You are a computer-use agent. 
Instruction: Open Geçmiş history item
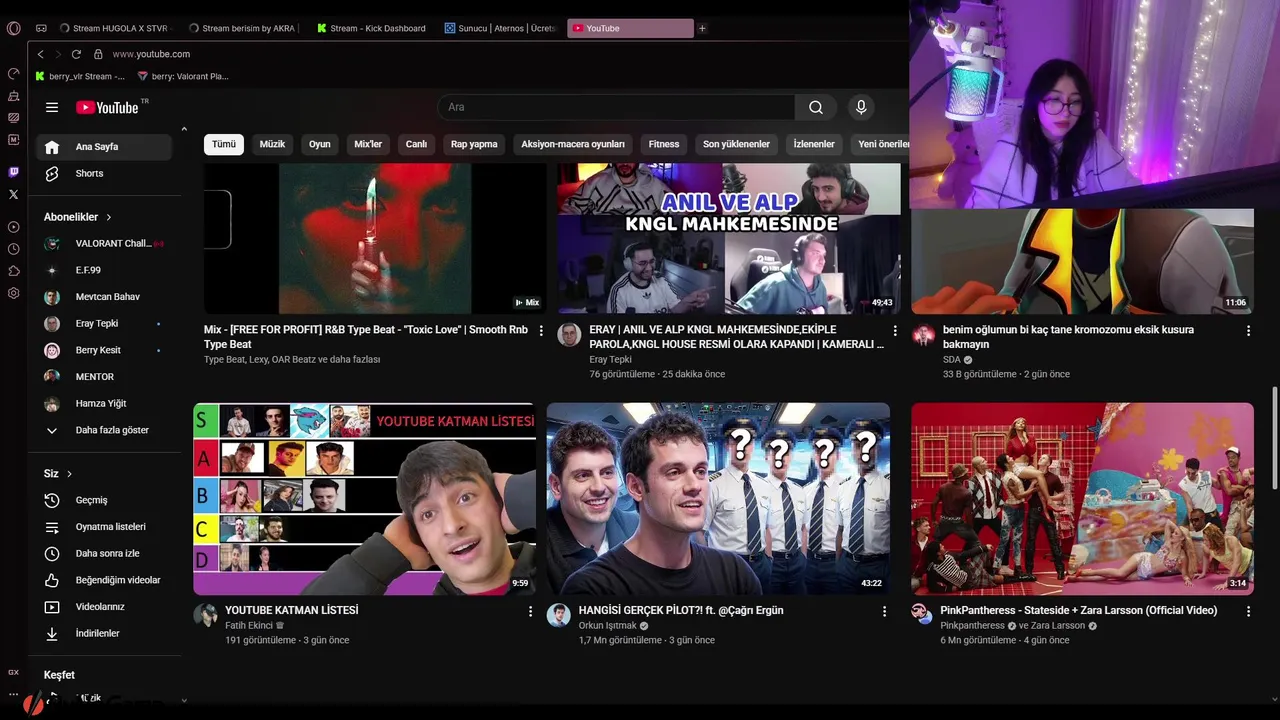tap(104, 500)
